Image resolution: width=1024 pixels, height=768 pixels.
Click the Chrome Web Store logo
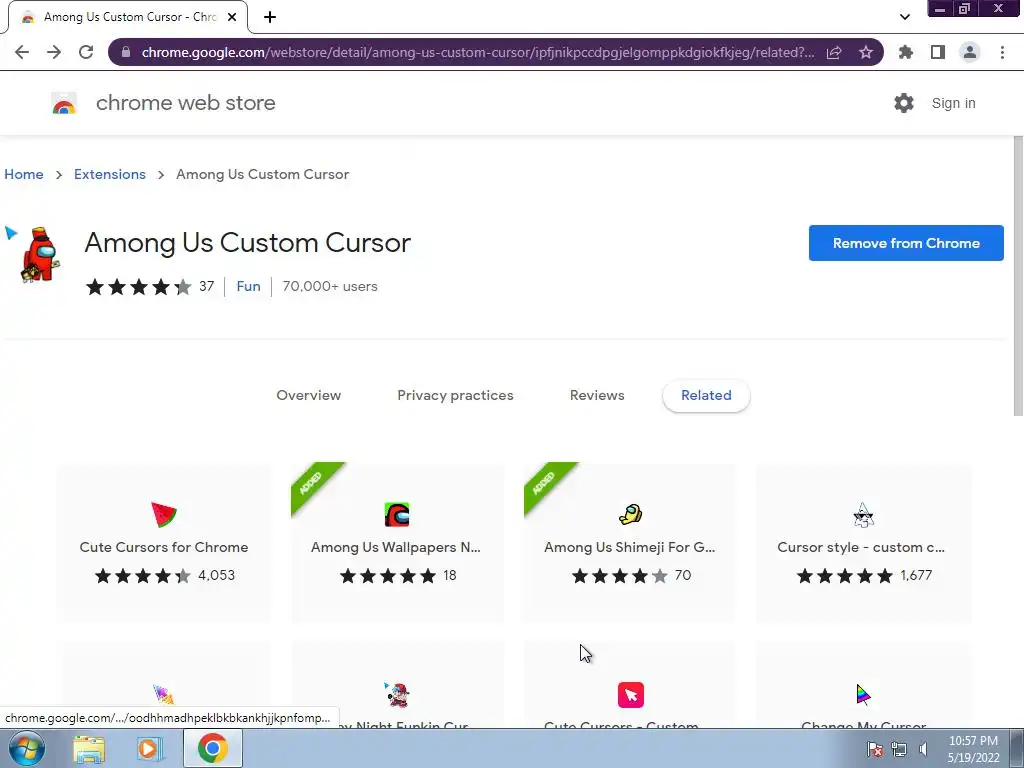pyautogui.click(x=64, y=103)
